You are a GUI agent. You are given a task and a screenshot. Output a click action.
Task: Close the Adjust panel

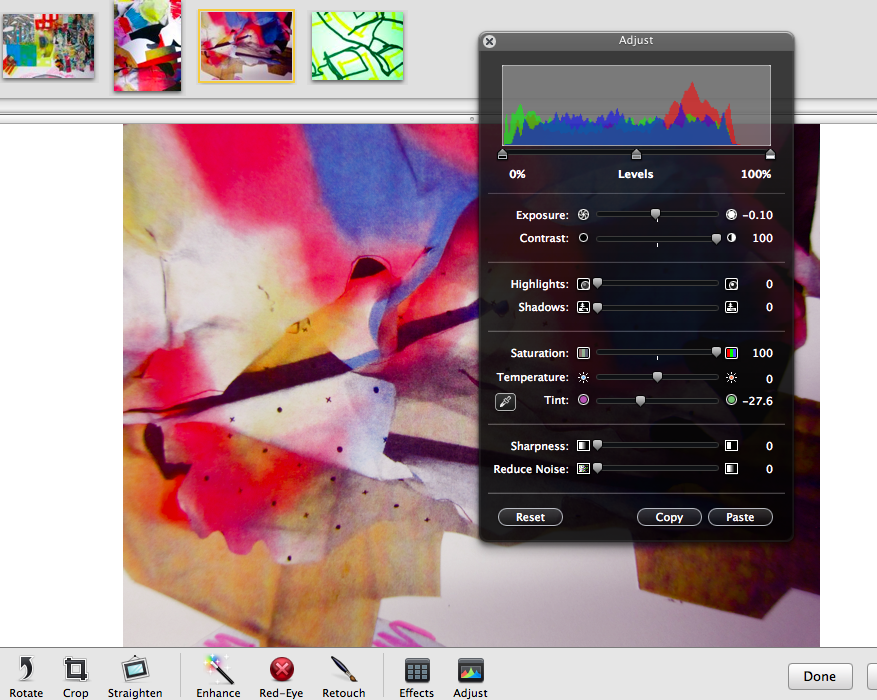(x=489, y=41)
